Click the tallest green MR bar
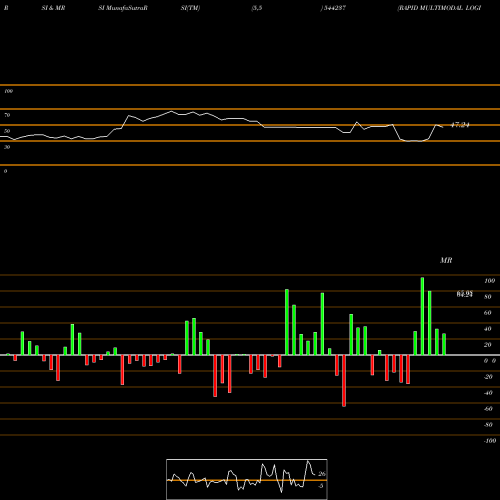Viewport: 500px width, 500px height. 422,316
